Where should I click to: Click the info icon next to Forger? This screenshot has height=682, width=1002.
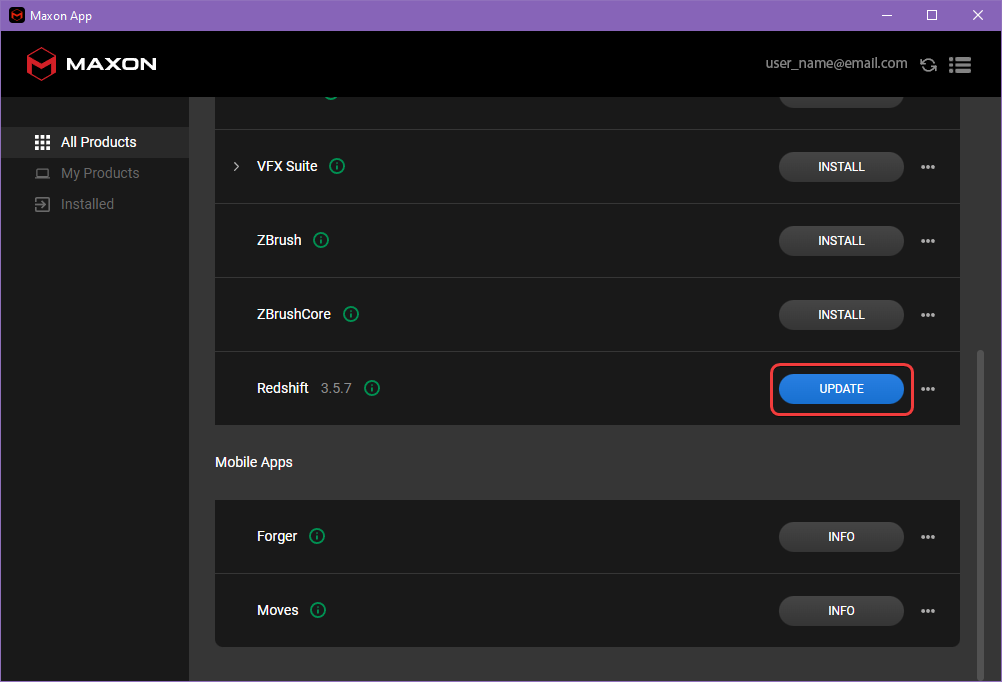coord(317,536)
